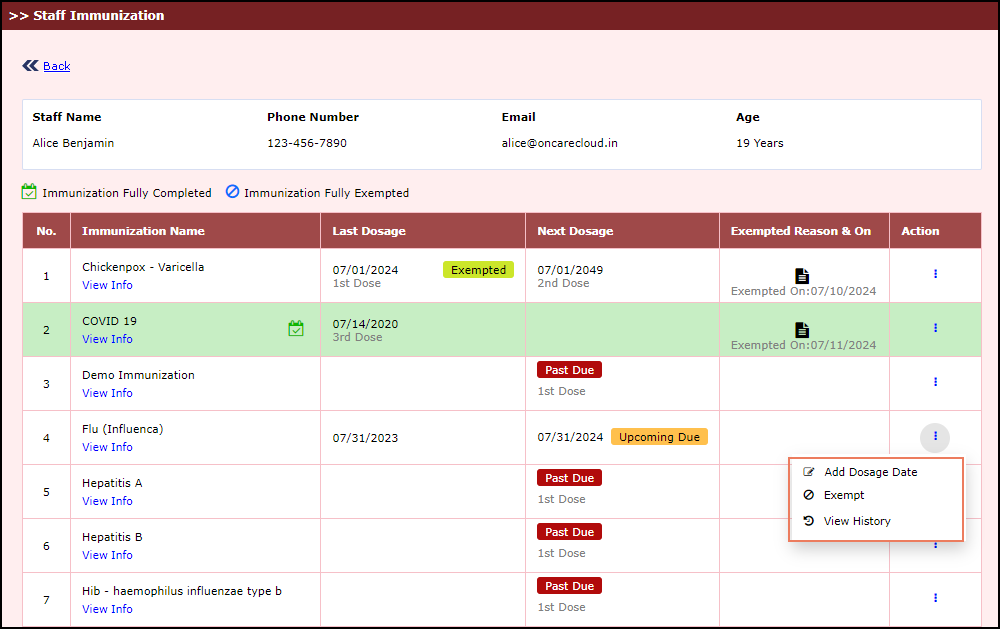Viewport: 1000px width, 629px height.
Task: Click three-dot action icon for Flu (Influenca)
Action: [935, 436]
